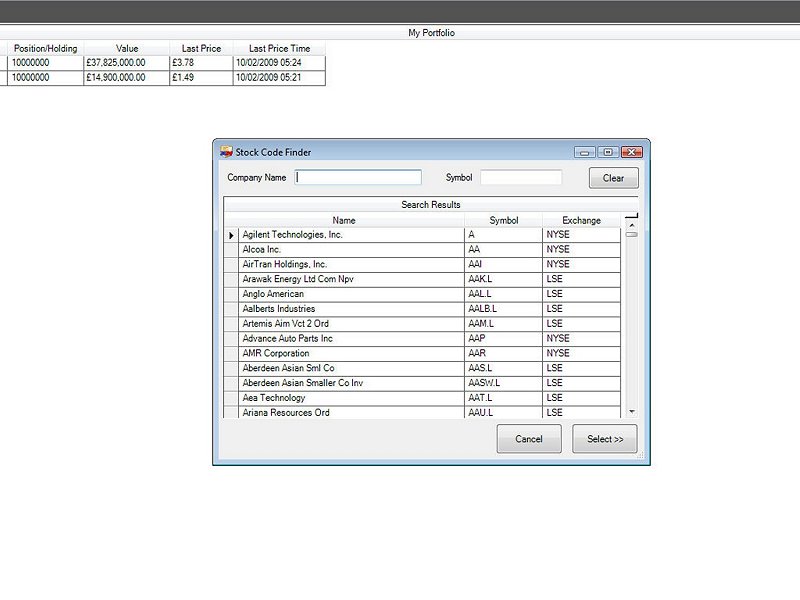Select Aberdeen Asian Sml Co row
This screenshot has height=600, width=800.
pyautogui.click(x=422, y=368)
